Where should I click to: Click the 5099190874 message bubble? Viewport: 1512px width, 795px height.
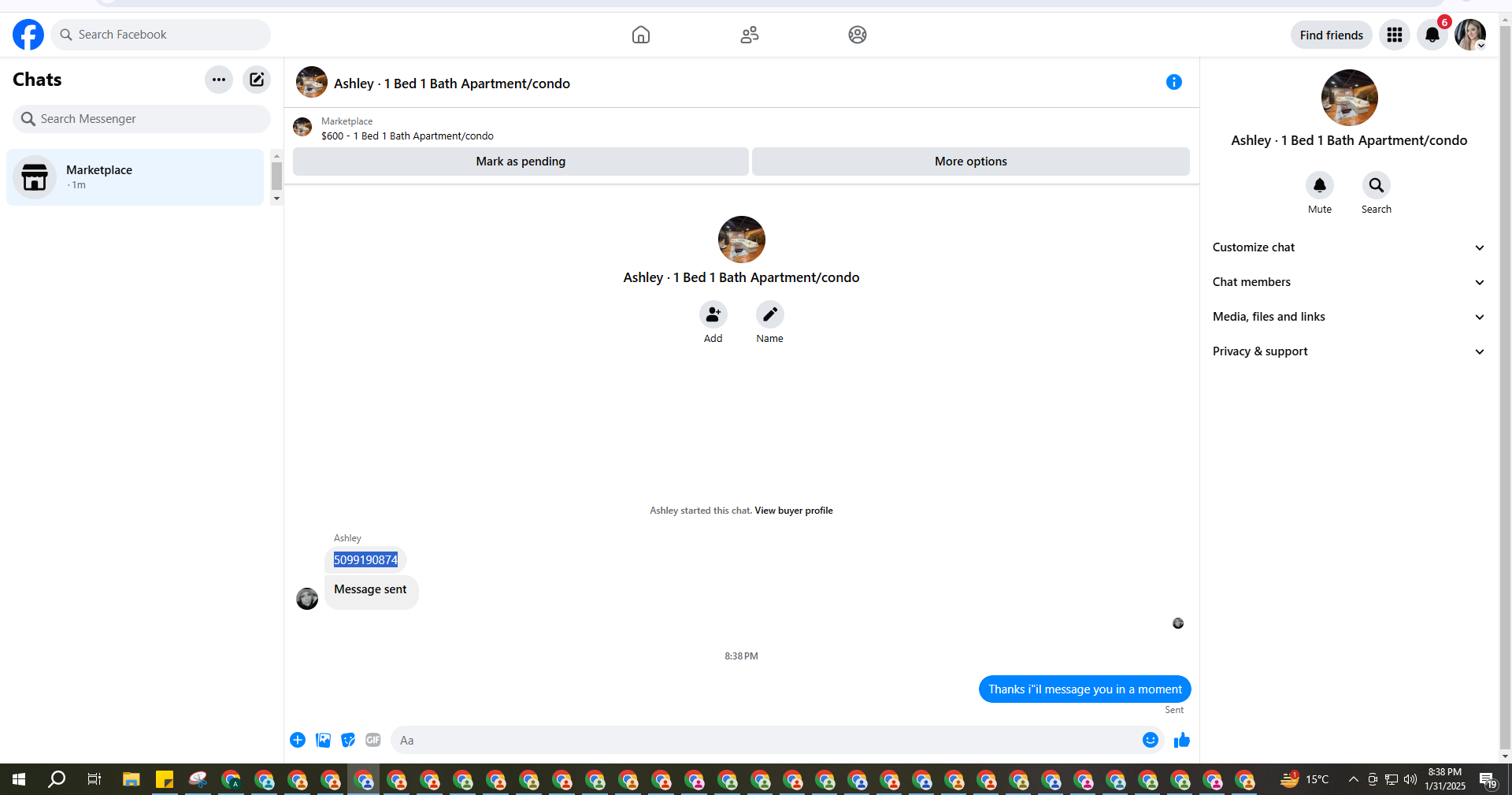click(365, 560)
